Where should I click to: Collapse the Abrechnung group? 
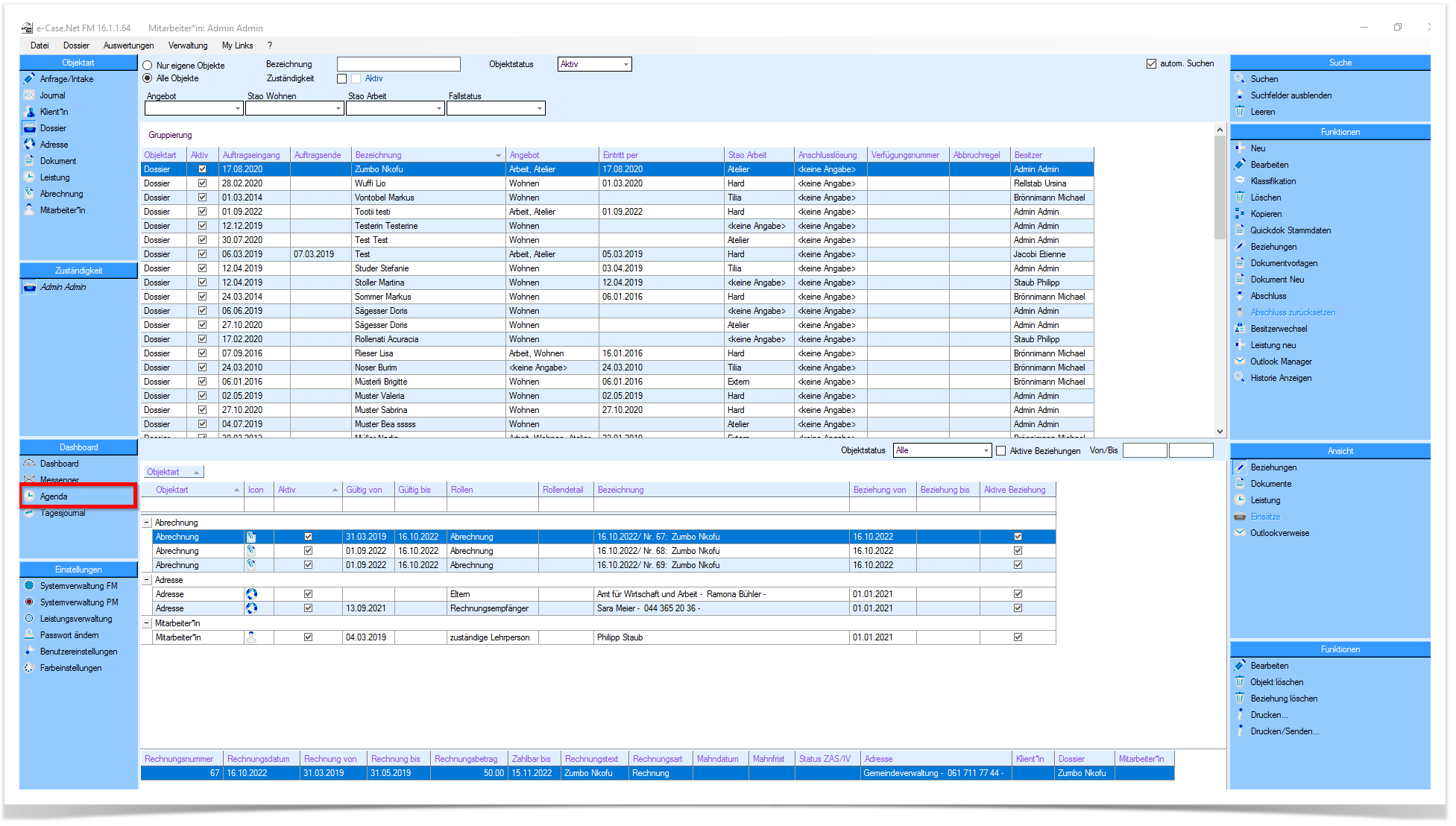point(146,523)
